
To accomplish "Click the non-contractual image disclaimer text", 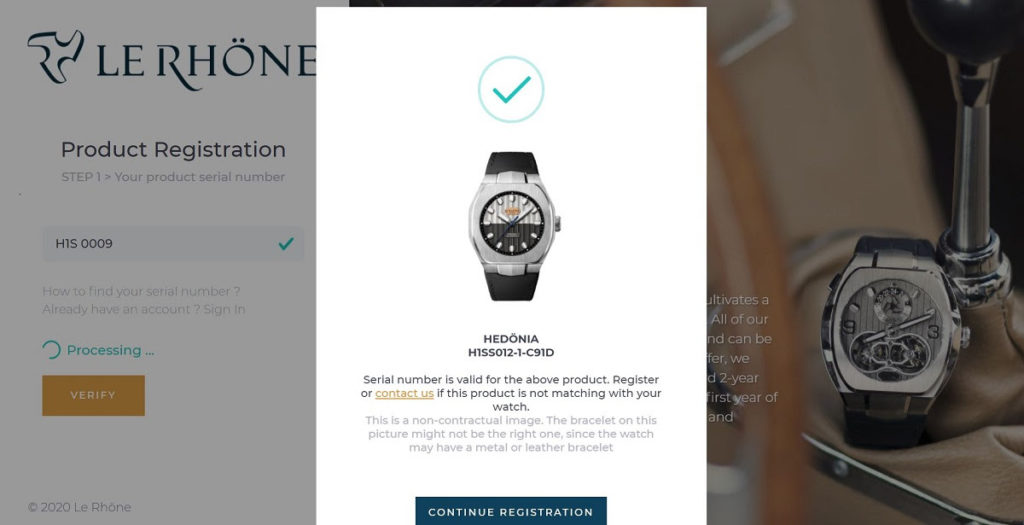I will point(511,434).
